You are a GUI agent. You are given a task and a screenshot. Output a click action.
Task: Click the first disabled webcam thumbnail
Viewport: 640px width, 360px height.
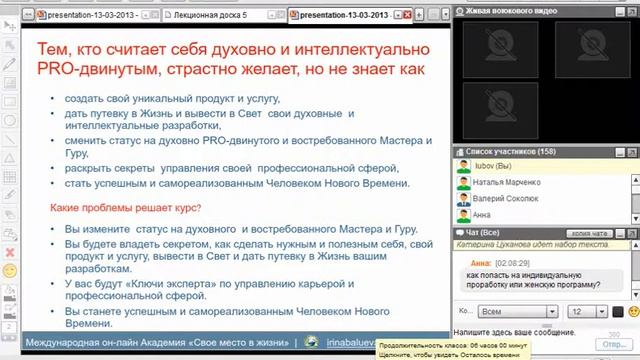(x=500, y=49)
